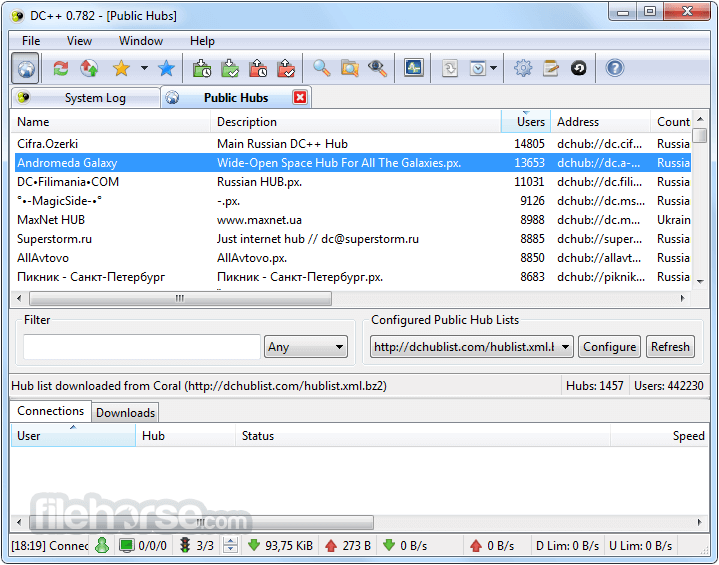Sort transfers by Speed column

click(x=659, y=436)
